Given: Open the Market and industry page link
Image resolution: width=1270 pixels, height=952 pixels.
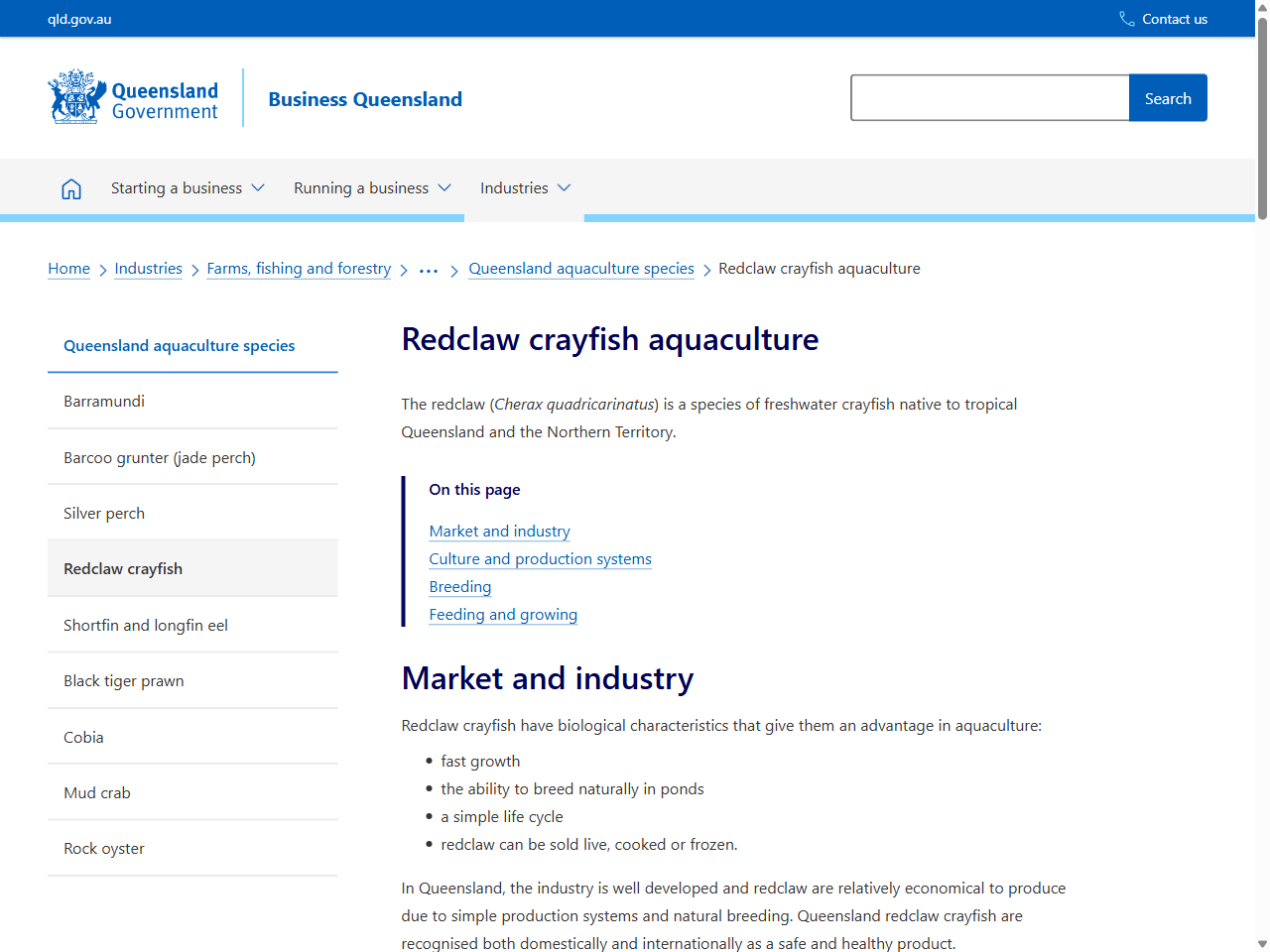Looking at the screenshot, I should tap(499, 531).
